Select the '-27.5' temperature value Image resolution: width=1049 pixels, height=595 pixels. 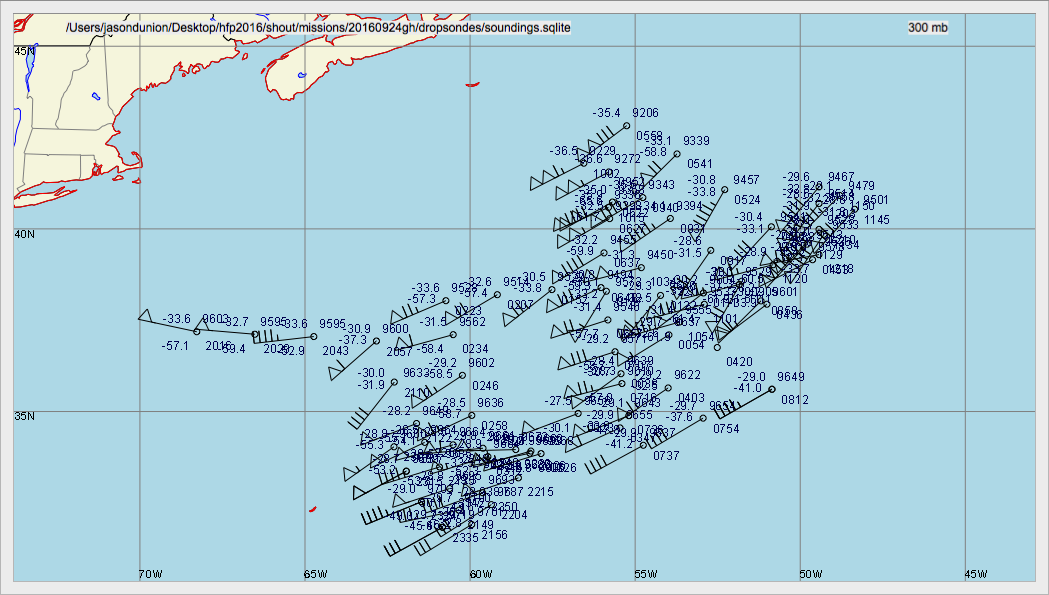click(x=558, y=402)
